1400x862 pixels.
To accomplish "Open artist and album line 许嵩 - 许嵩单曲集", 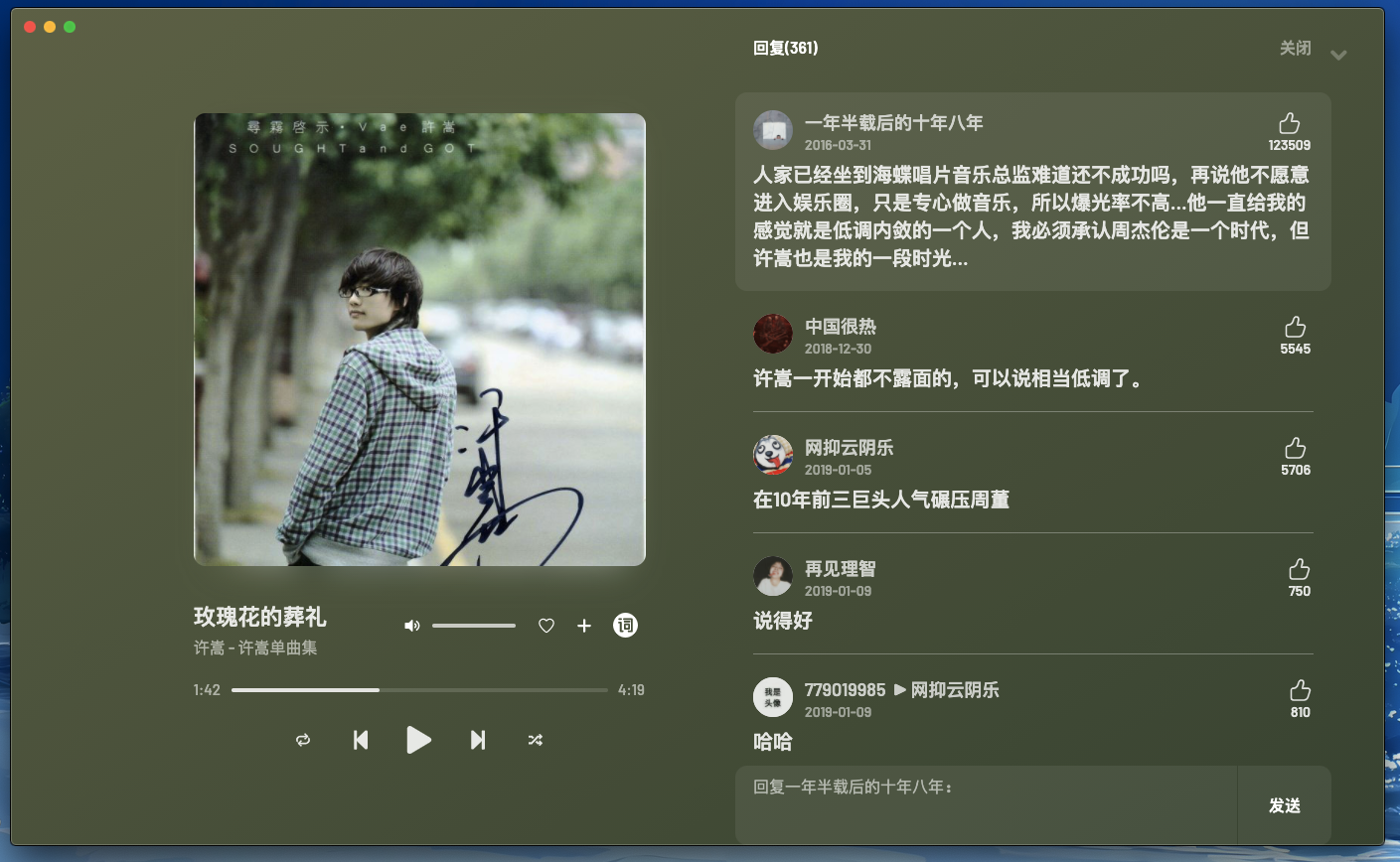I will click(x=255, y=647).
